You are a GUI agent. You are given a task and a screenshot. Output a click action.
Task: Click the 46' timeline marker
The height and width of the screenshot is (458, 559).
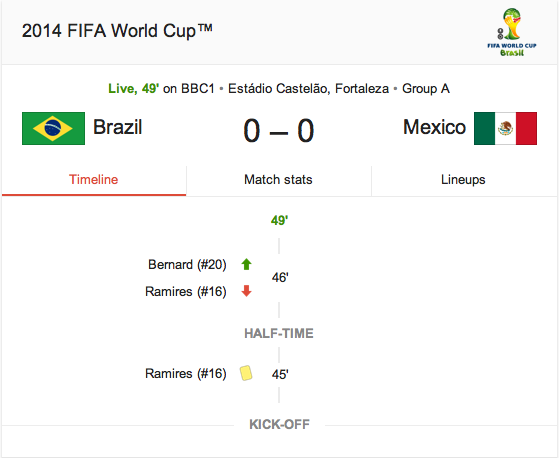tap(280, 278)
